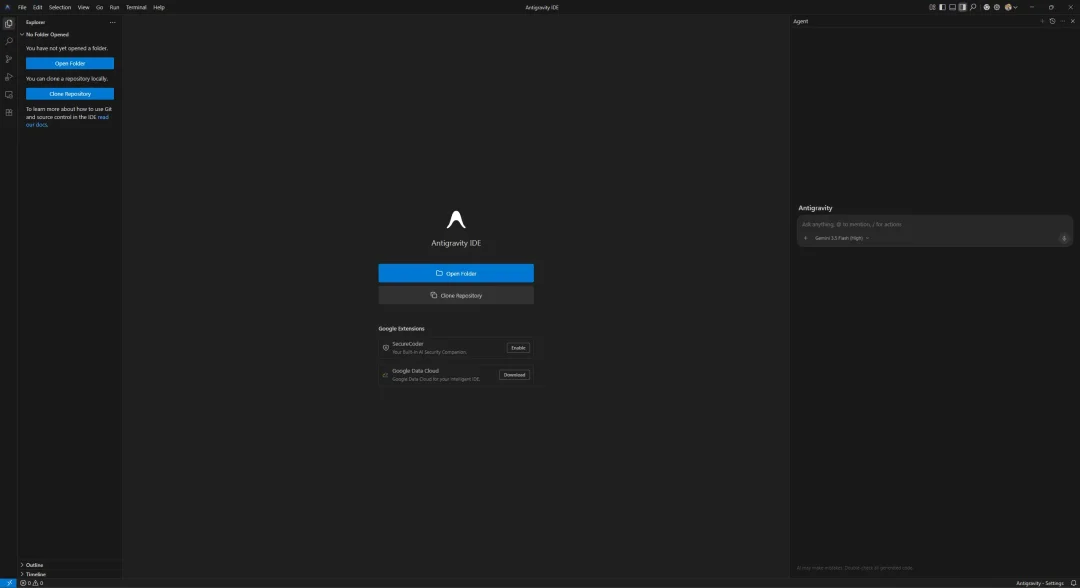This screenshot has height=588, width=1080.
Task: Expand the Outline section
Action: 34,565
